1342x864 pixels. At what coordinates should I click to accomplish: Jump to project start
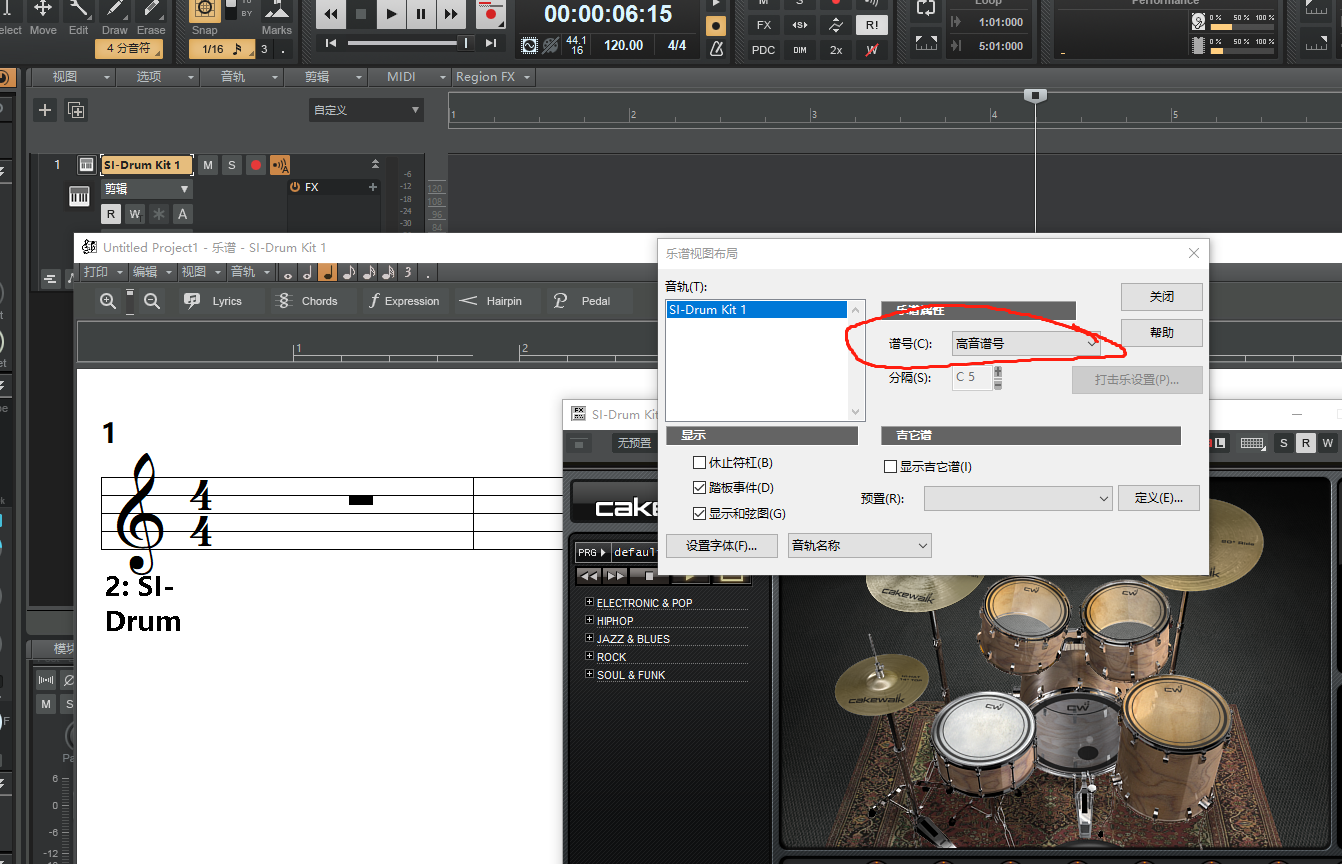click(331, 43)
